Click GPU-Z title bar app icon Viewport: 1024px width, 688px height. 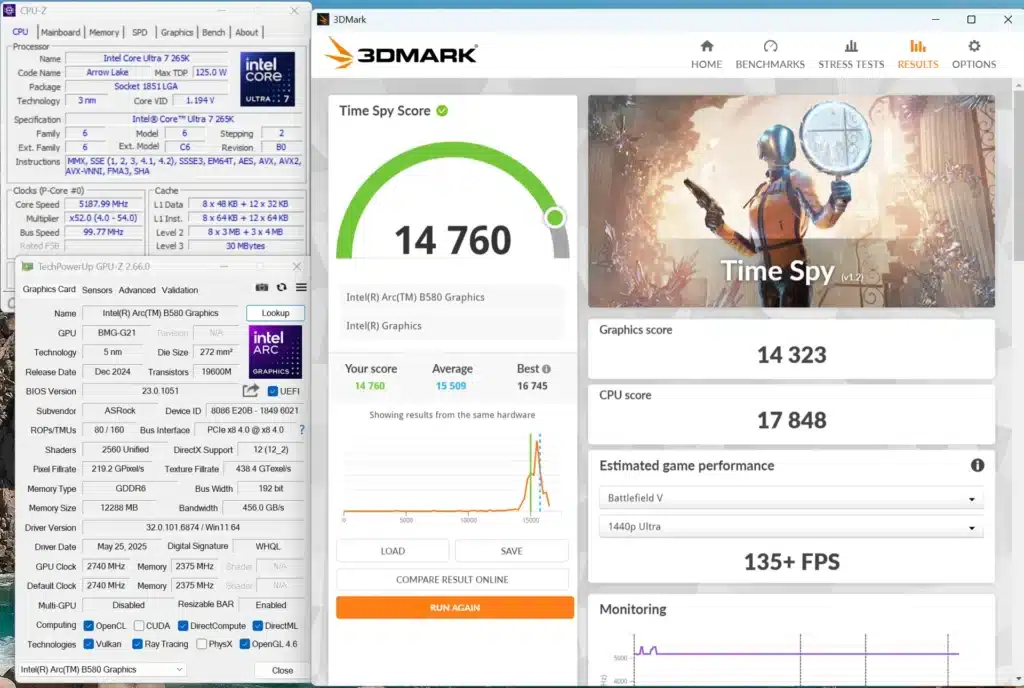[x=27, y=266]
